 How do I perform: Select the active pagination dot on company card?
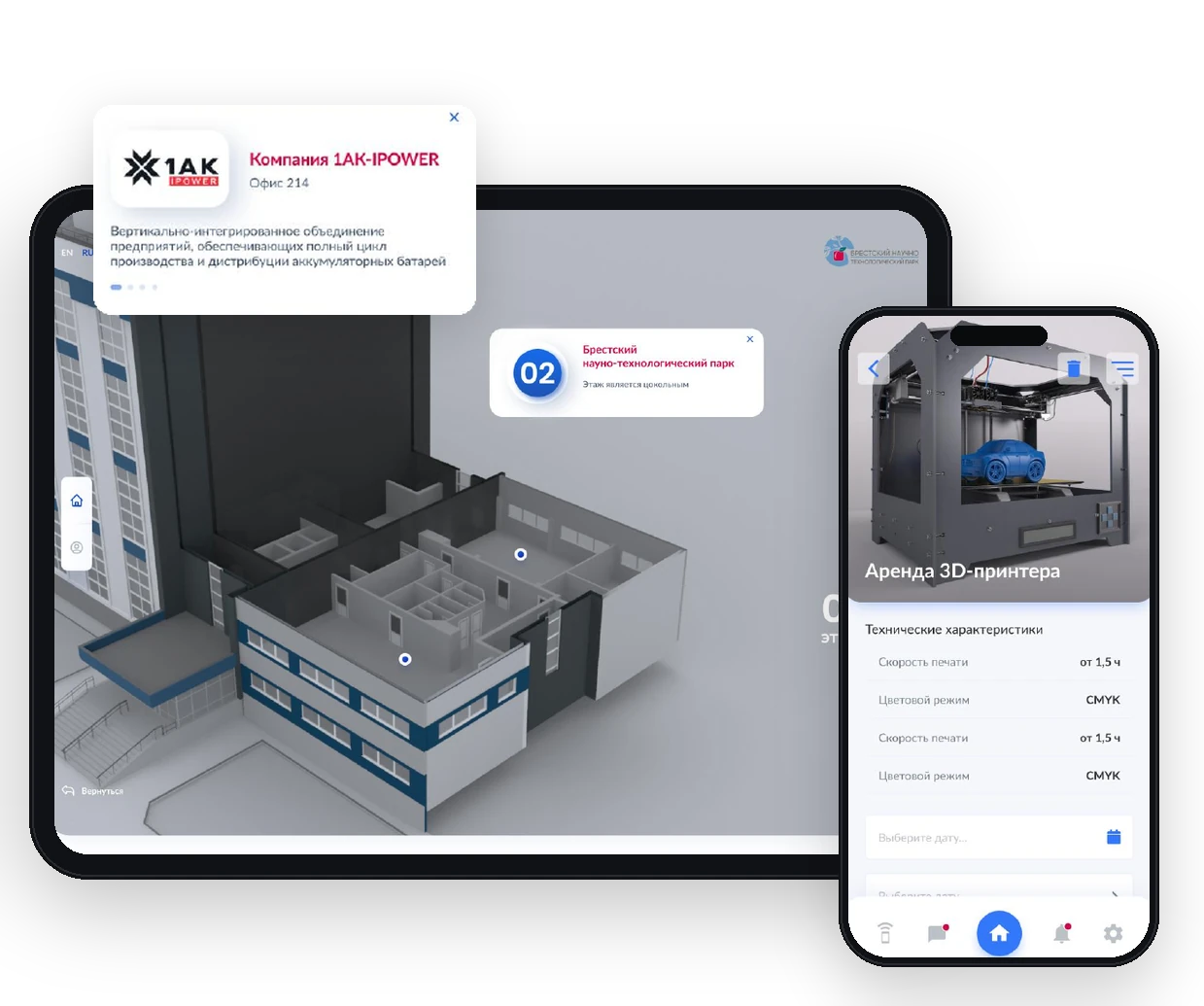point(117,287)
